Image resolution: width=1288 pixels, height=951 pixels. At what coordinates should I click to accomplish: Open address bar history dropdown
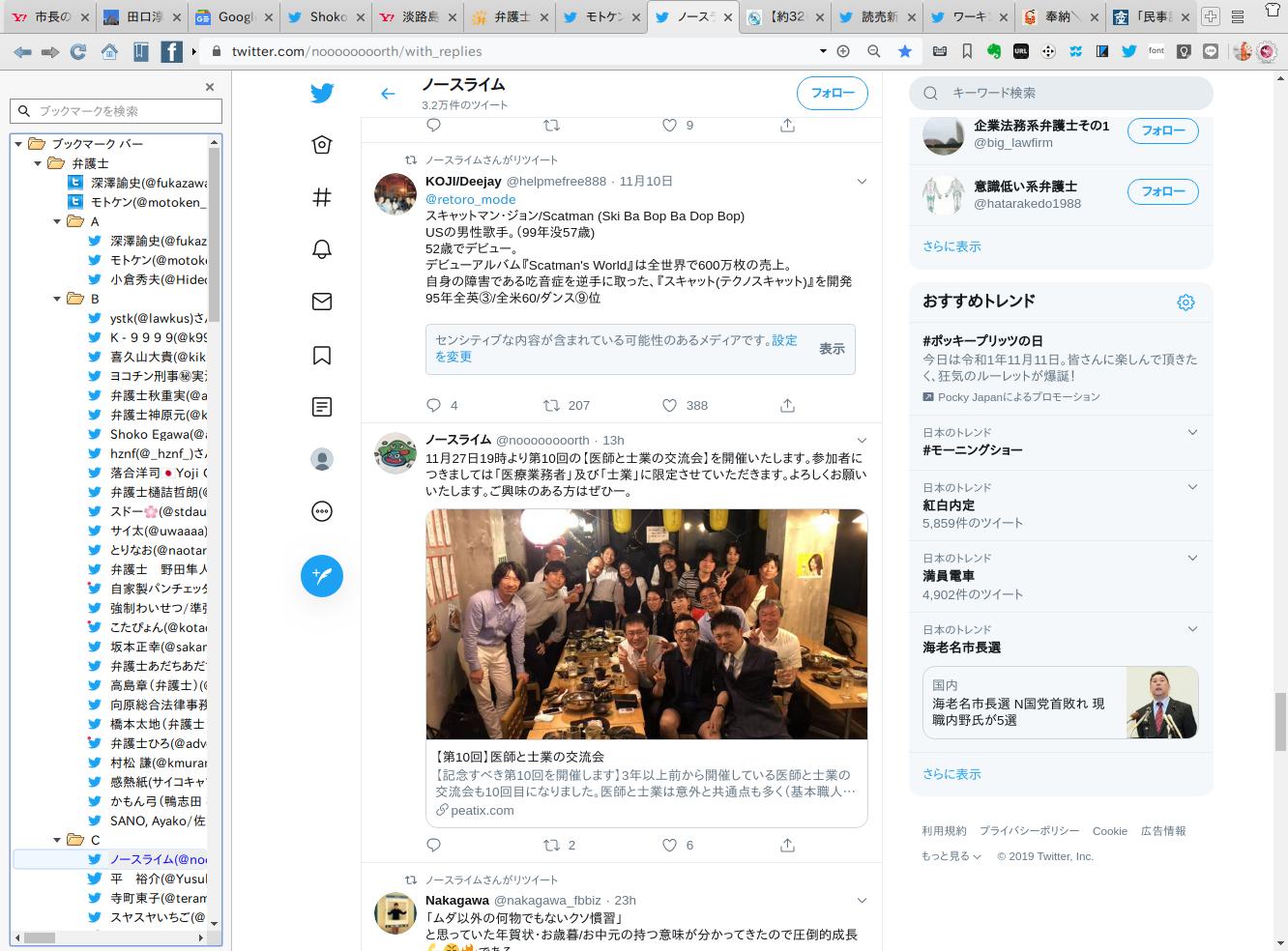[823, 51]
